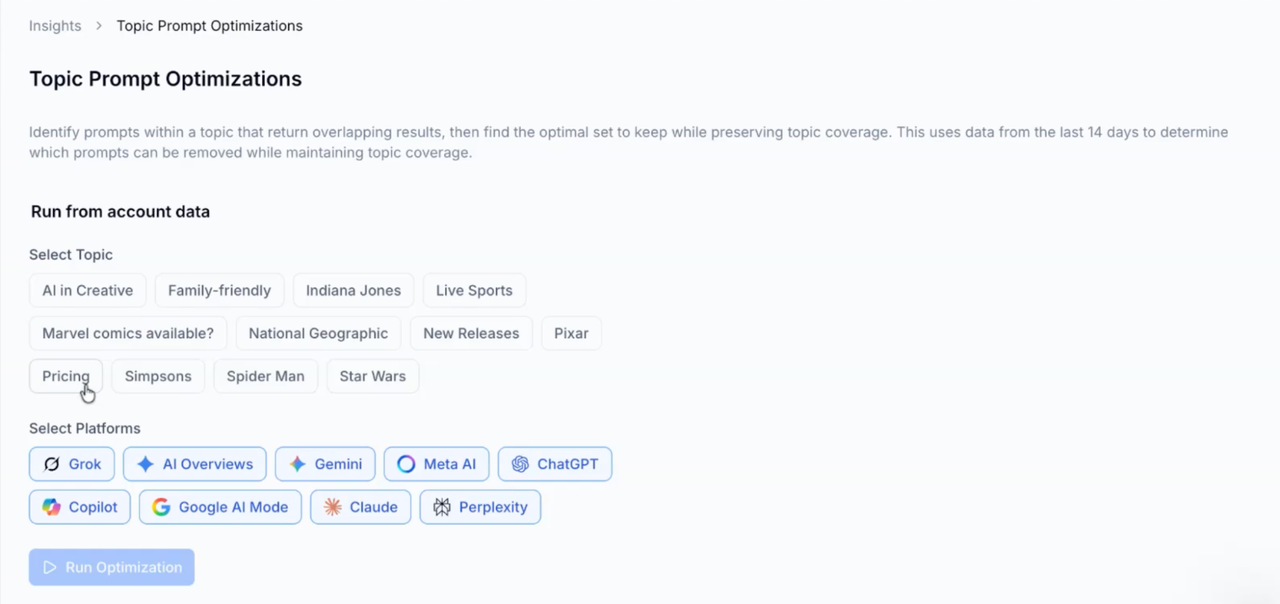Click the Run Optimization button label
The height and width of the screenshot is (604, 1280).
[124, 567]
